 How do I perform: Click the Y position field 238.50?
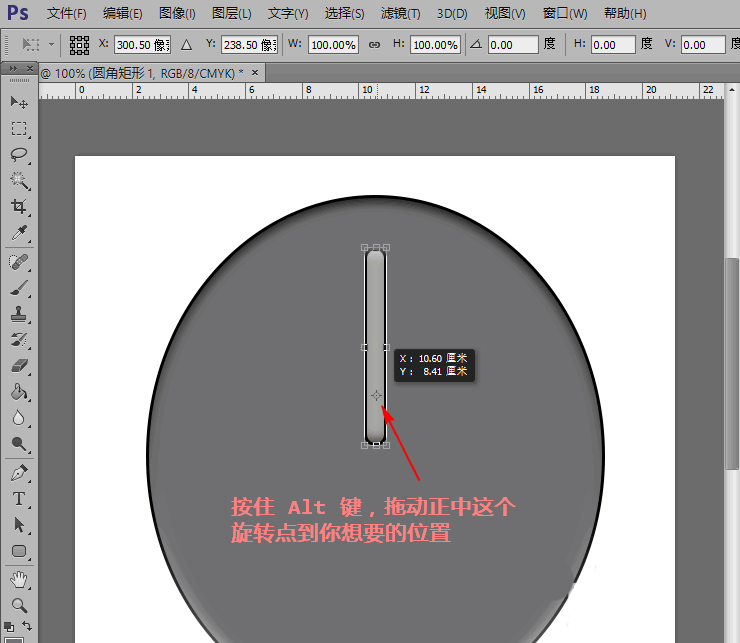249,45
